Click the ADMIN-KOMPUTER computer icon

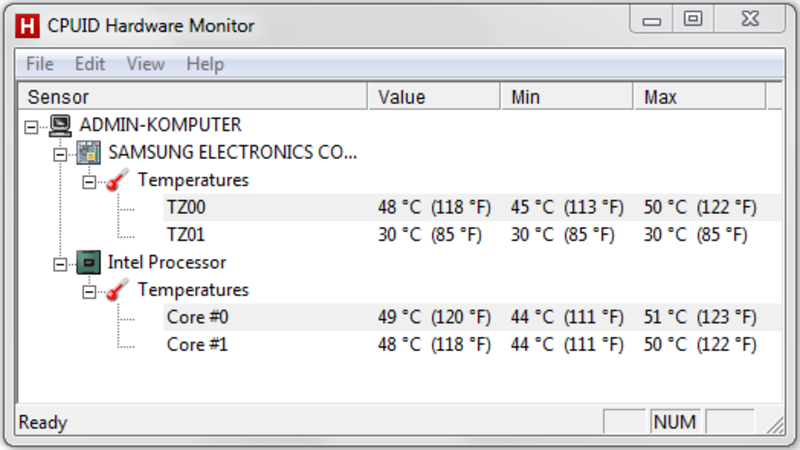[x=61, y=126]
